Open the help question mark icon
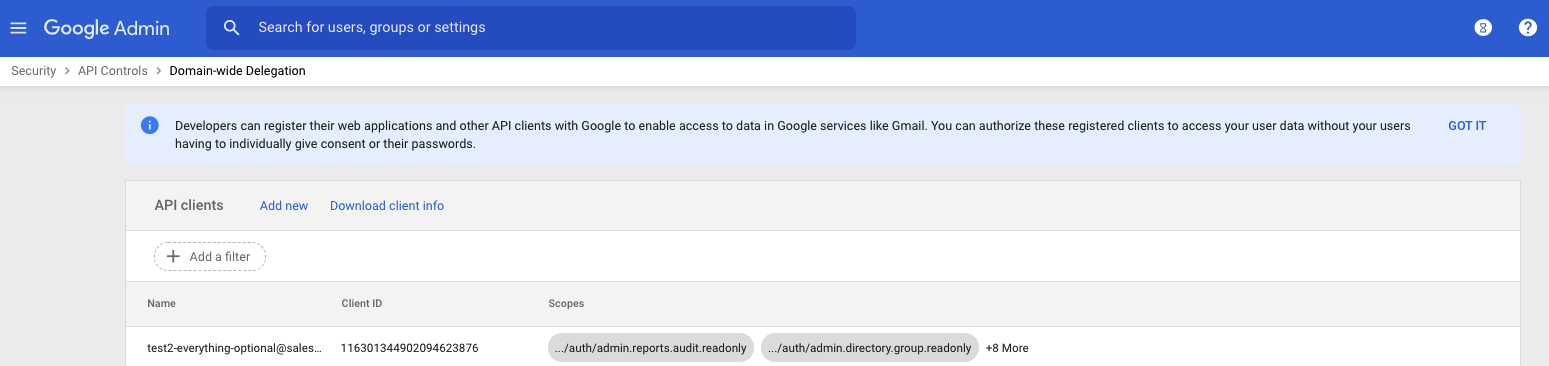 [1527, 28]
